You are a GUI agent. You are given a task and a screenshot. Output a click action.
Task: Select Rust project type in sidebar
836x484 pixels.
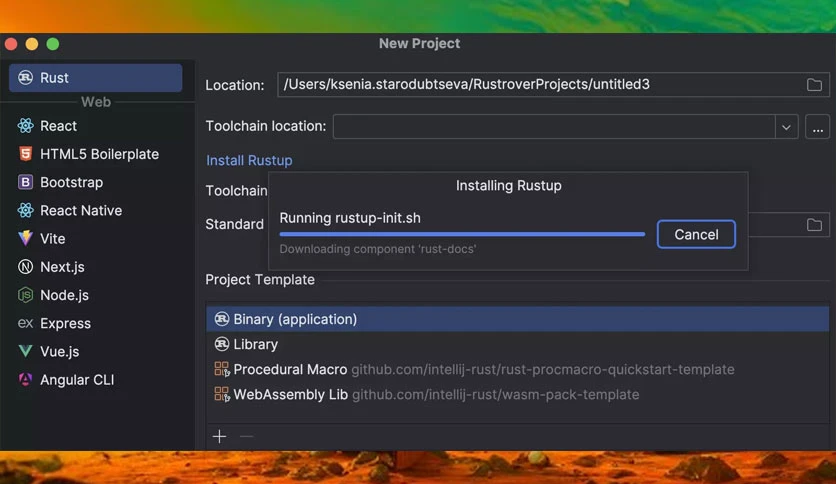coord(95,78)
